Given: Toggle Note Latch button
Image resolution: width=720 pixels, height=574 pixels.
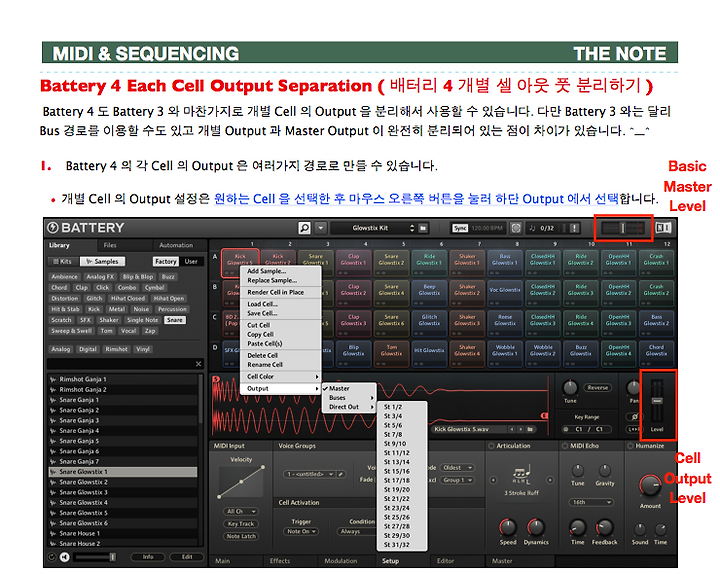Looking at the screenshot, I should click(241, 536).
